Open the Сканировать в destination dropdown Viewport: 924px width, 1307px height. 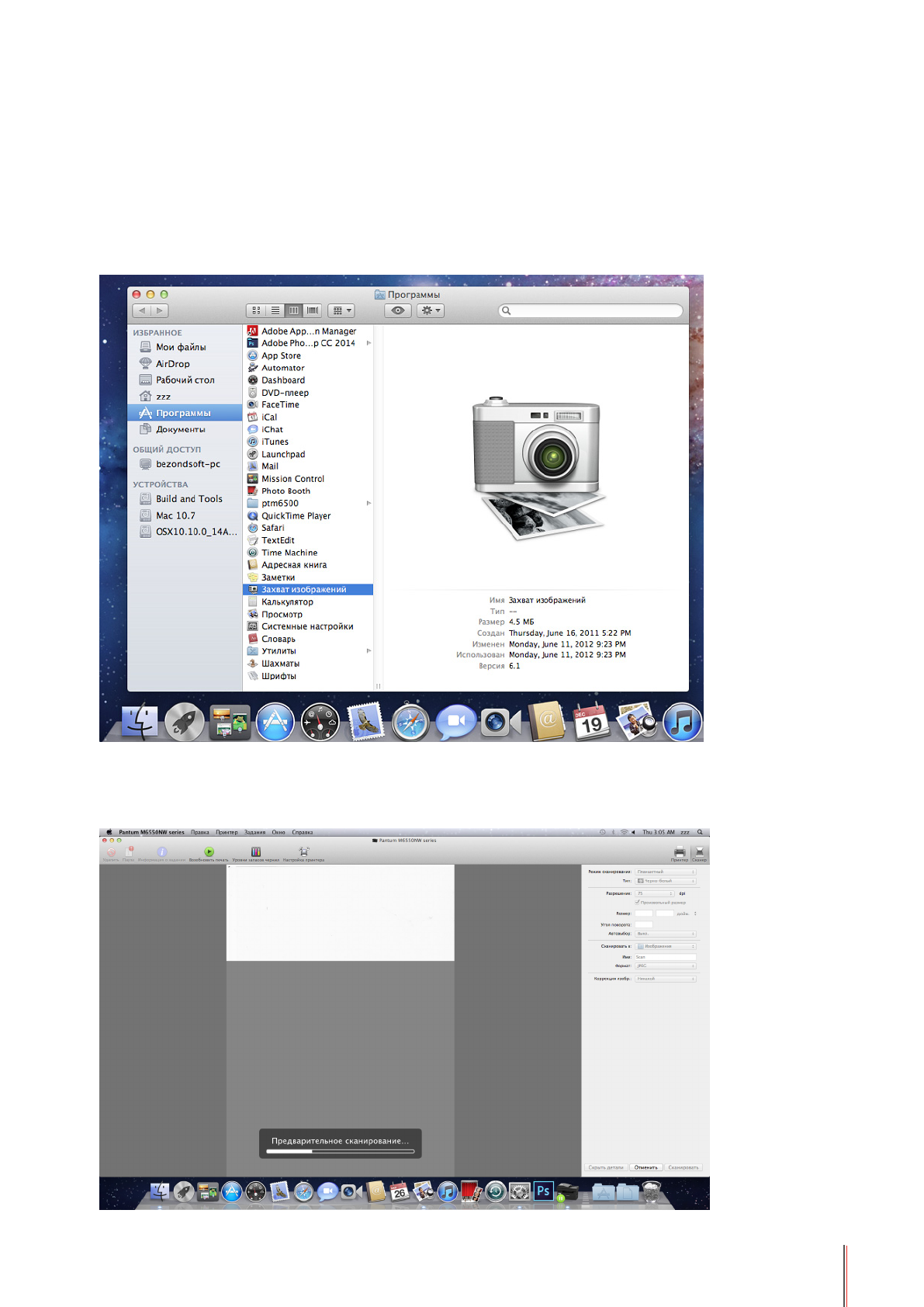tap(666, 946)
